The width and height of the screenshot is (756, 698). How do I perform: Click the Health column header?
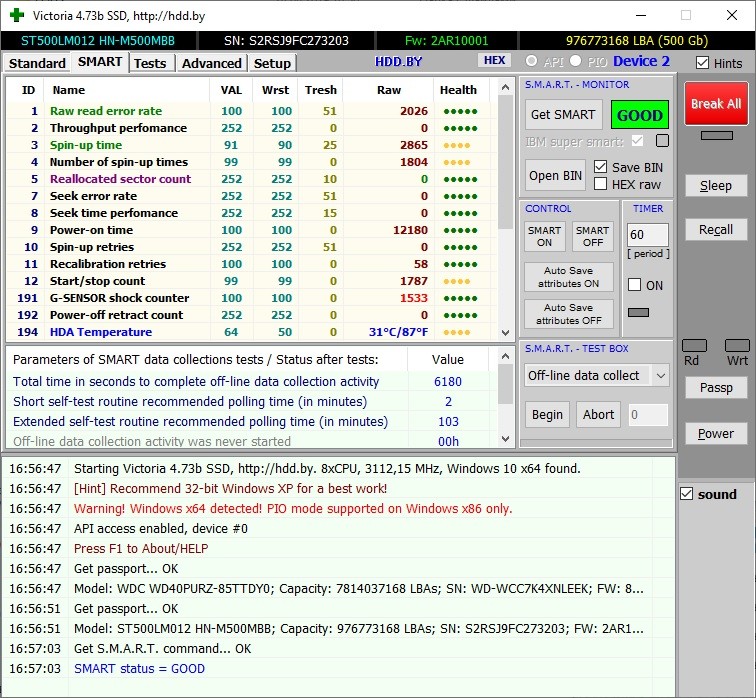(458, 90)
